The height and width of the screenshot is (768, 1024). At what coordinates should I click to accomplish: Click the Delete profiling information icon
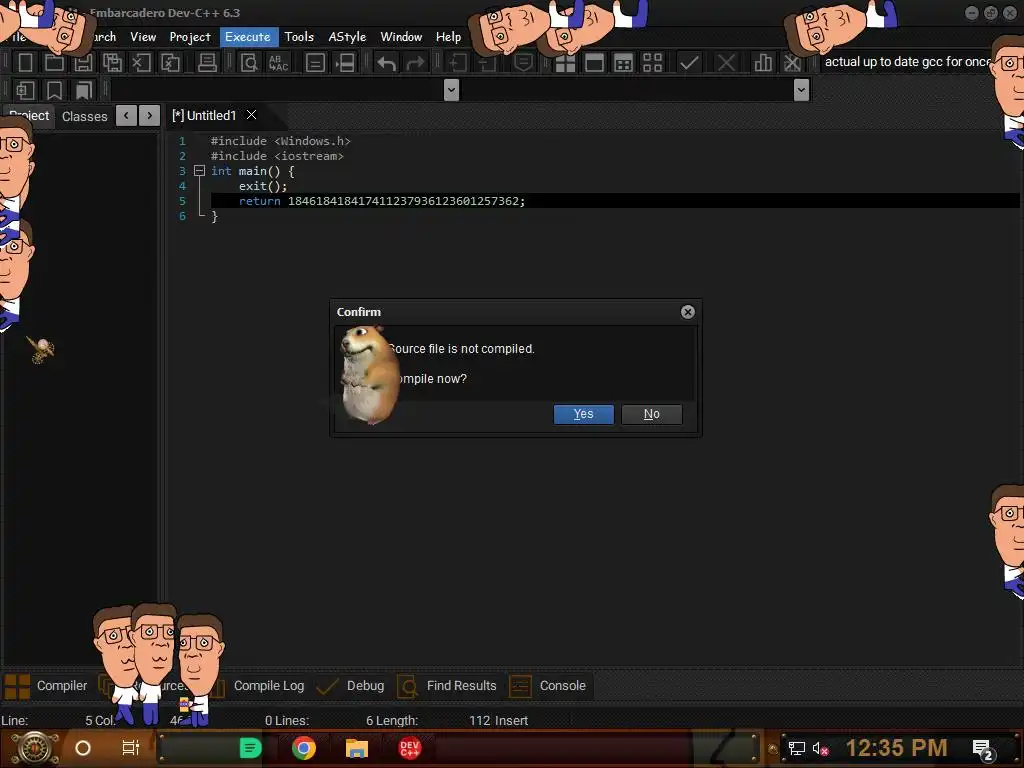click(x=792, y=63)
